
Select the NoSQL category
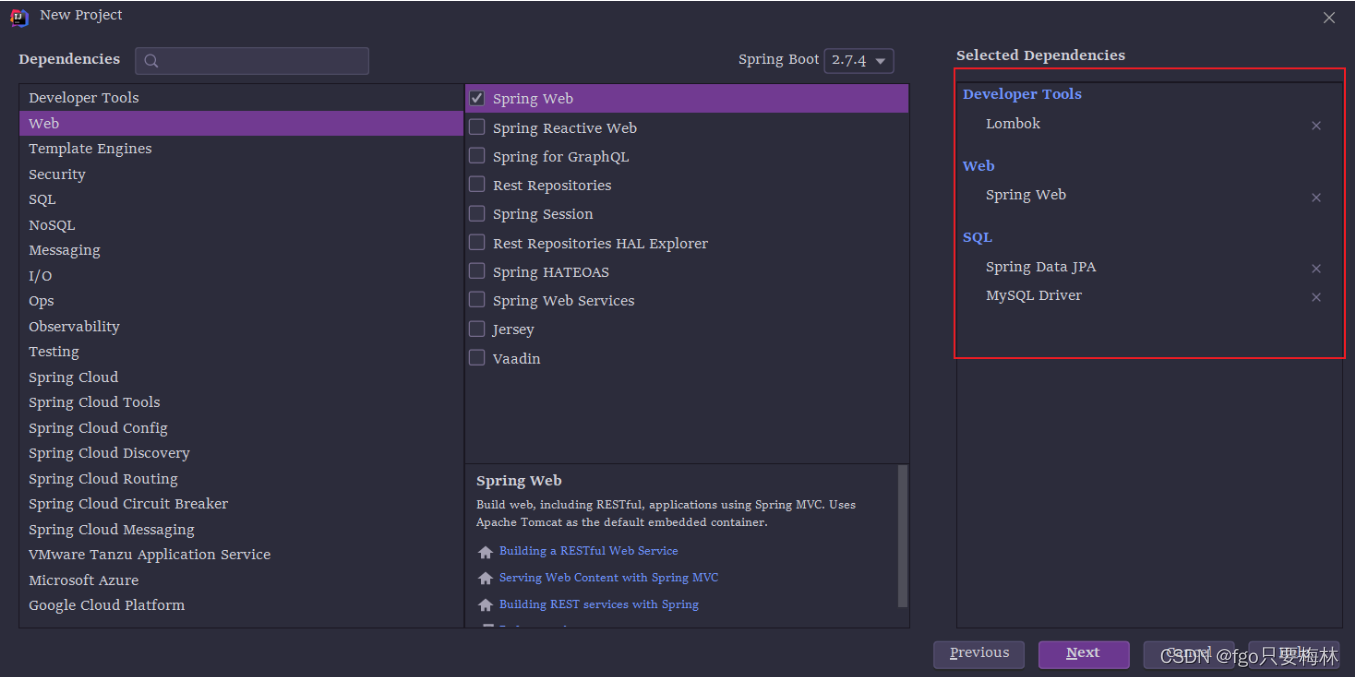coord(241,225)
